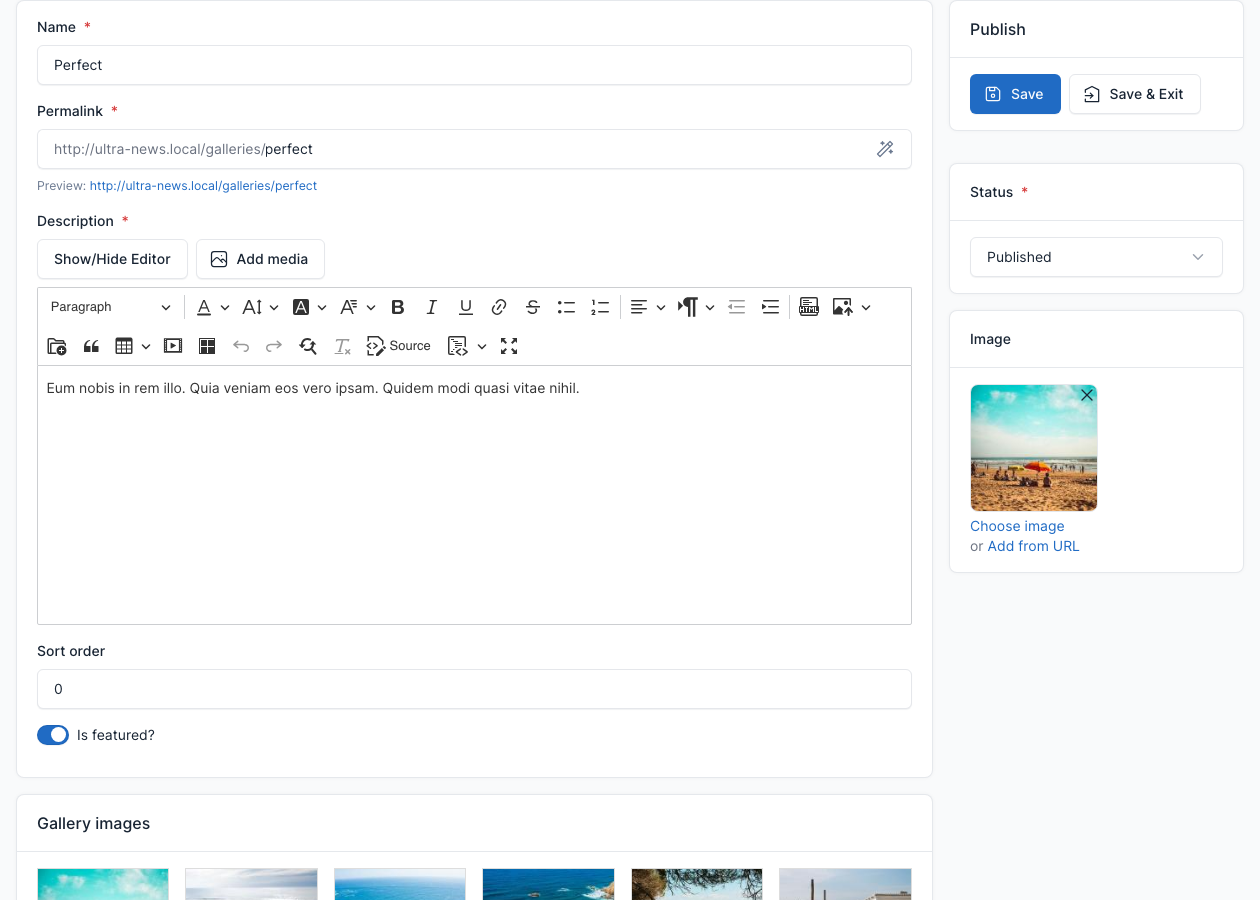Apply italic formatting
1260x900 pixels.
[x=432, y=307]
